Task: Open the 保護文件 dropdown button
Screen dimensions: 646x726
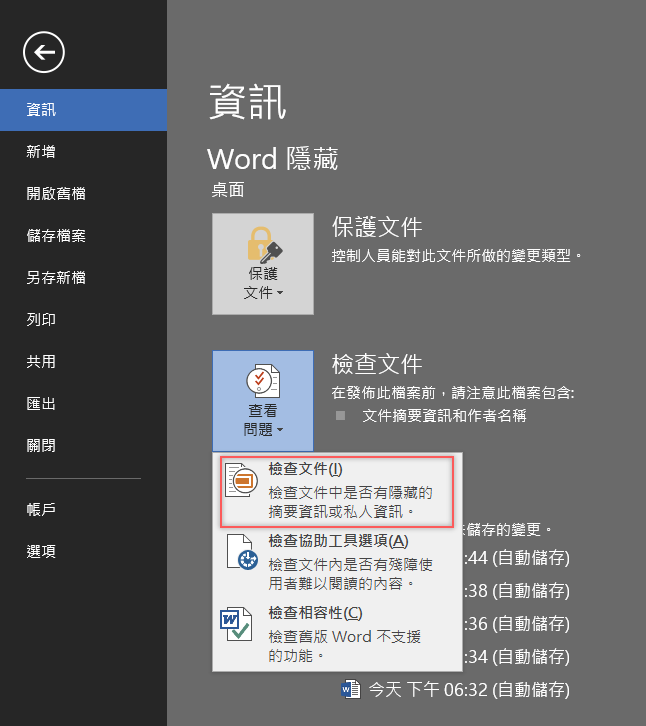Action: pyautogui.click(x=263, y=264)
